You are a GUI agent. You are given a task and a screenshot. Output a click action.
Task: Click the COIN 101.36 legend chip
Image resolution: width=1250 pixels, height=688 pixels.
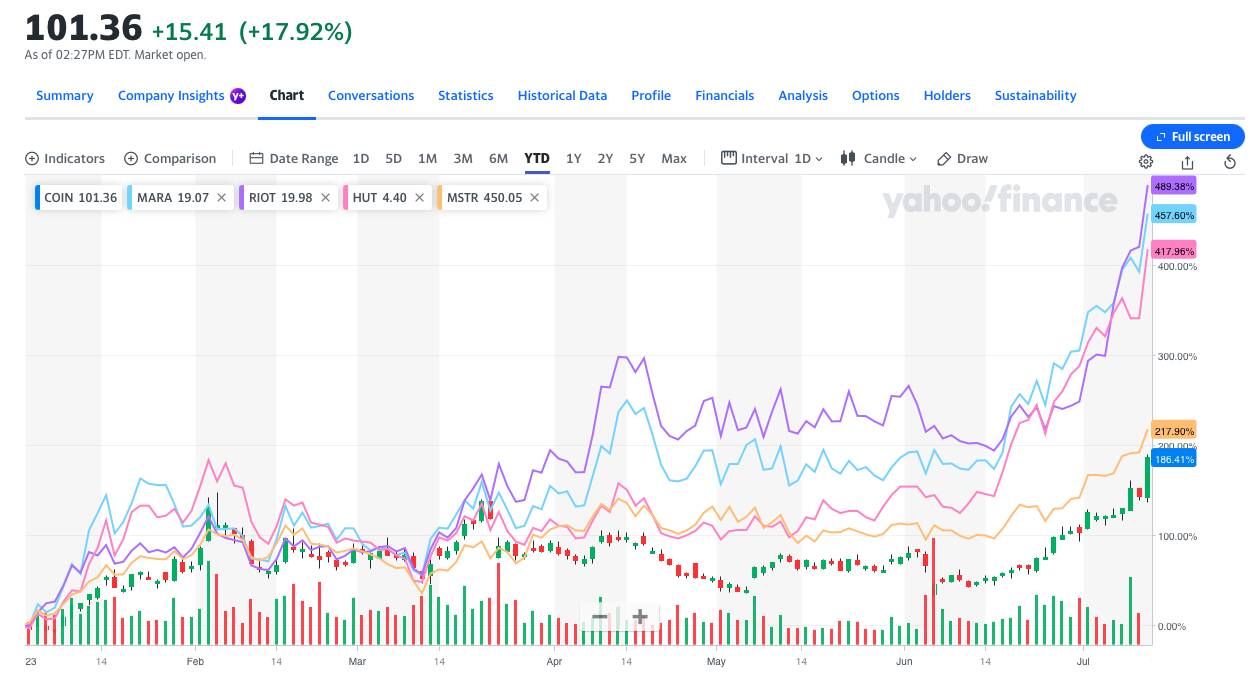(79, 198)
